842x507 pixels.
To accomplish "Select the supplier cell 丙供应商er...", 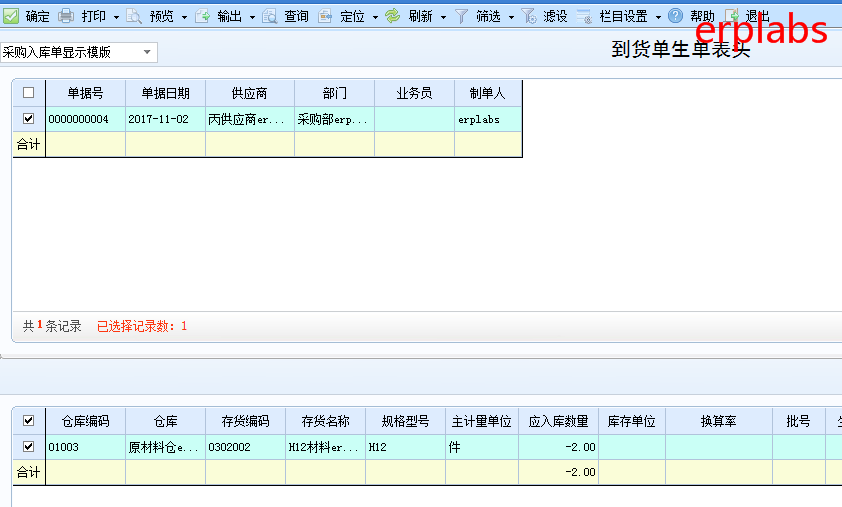I will (x=250, y=119).
